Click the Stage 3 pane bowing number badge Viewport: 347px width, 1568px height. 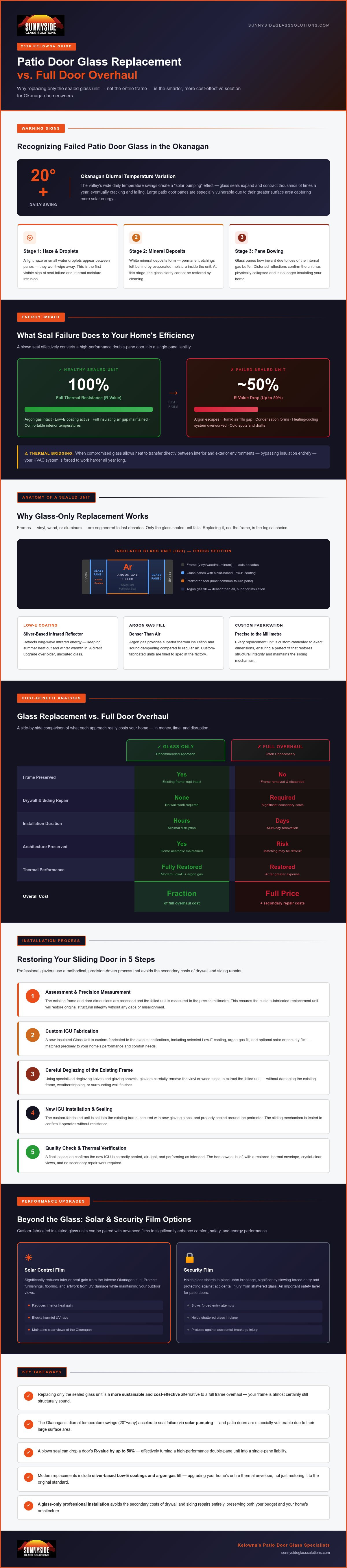pyautogui.click(x=241, y=237)
